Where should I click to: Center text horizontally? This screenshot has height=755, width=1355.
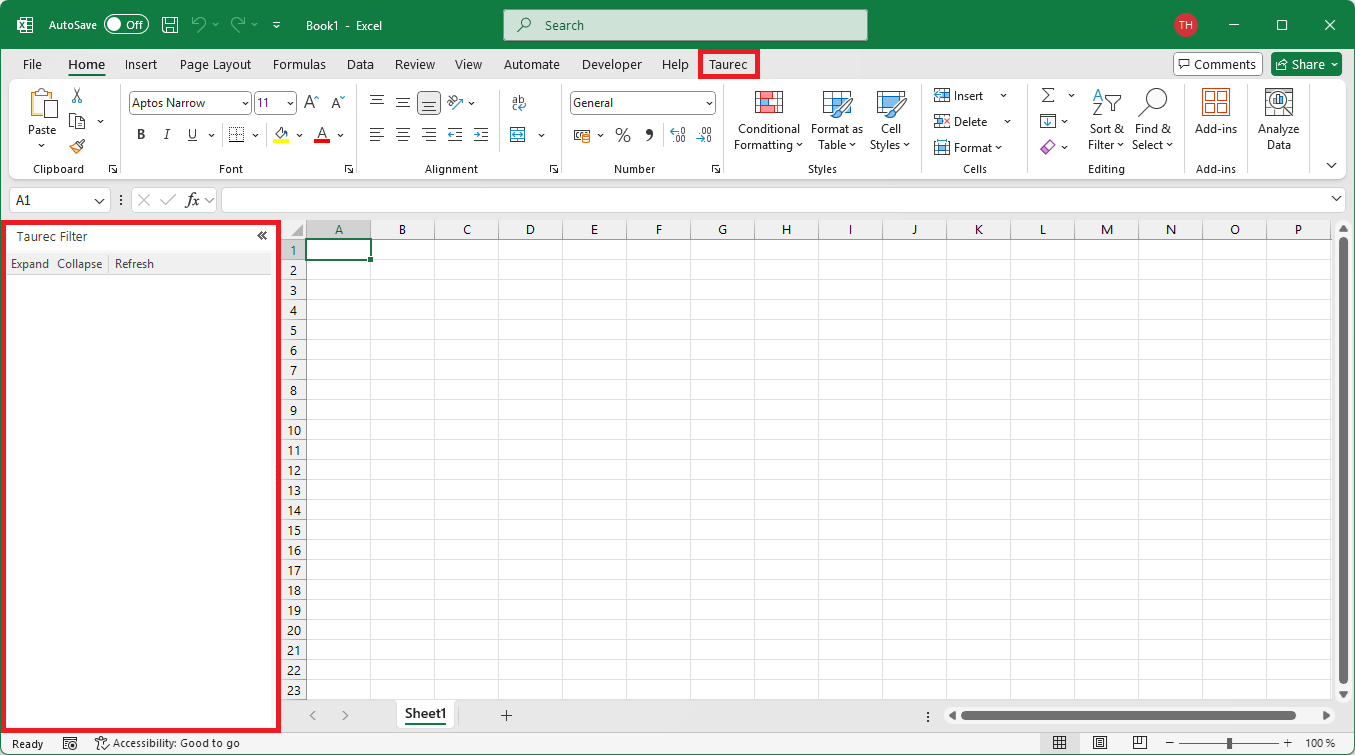coord(403,135)
